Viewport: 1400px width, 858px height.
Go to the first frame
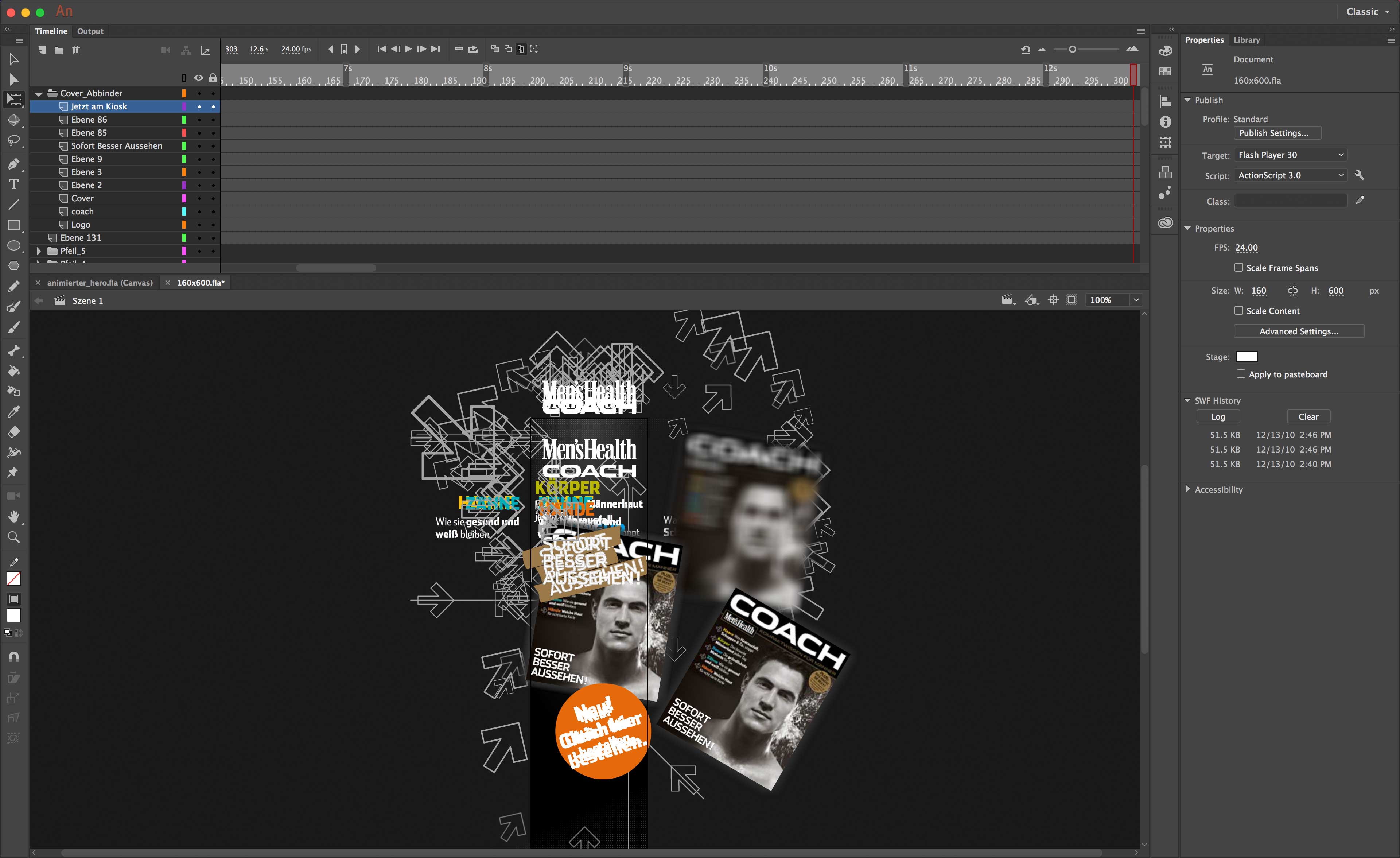pos(382,49)
